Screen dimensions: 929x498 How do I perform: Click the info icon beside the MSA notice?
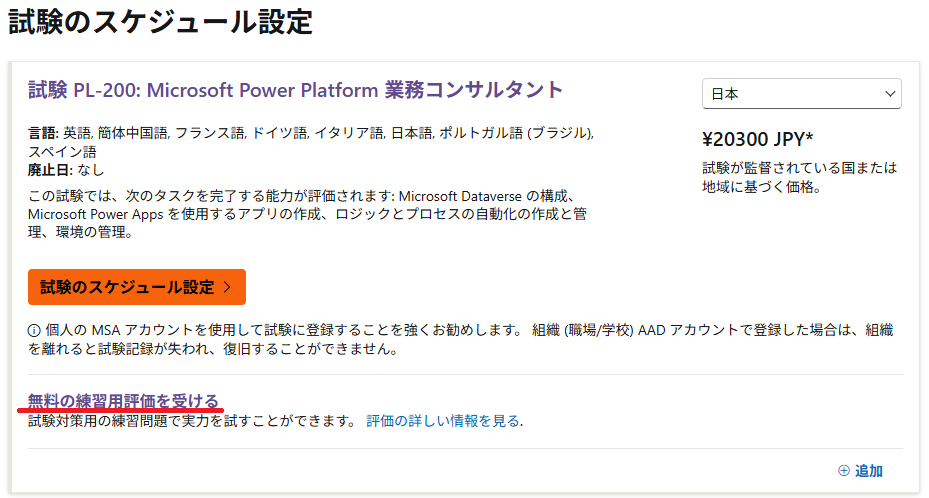click(x=34, y=331)
